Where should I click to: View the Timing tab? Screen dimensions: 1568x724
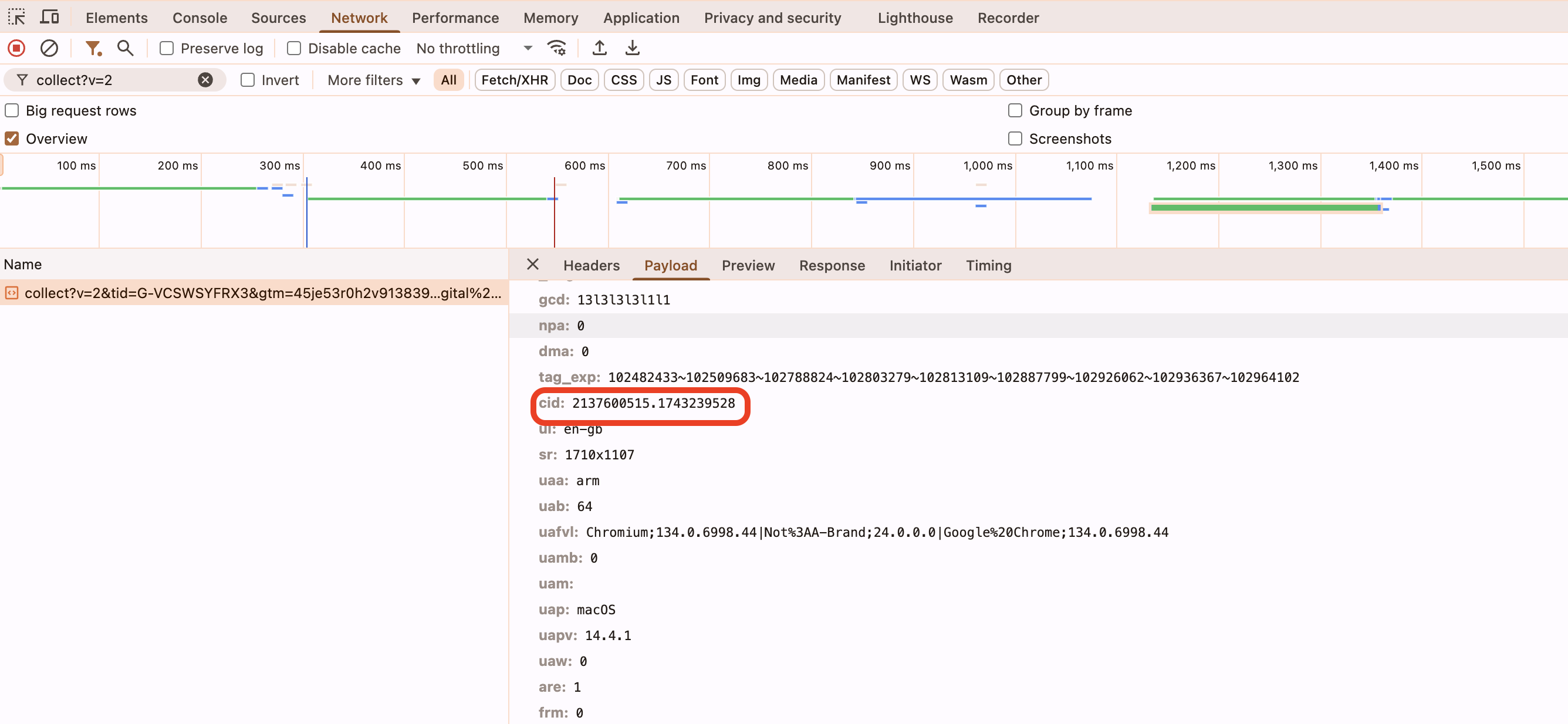click(x=989, y=265)
